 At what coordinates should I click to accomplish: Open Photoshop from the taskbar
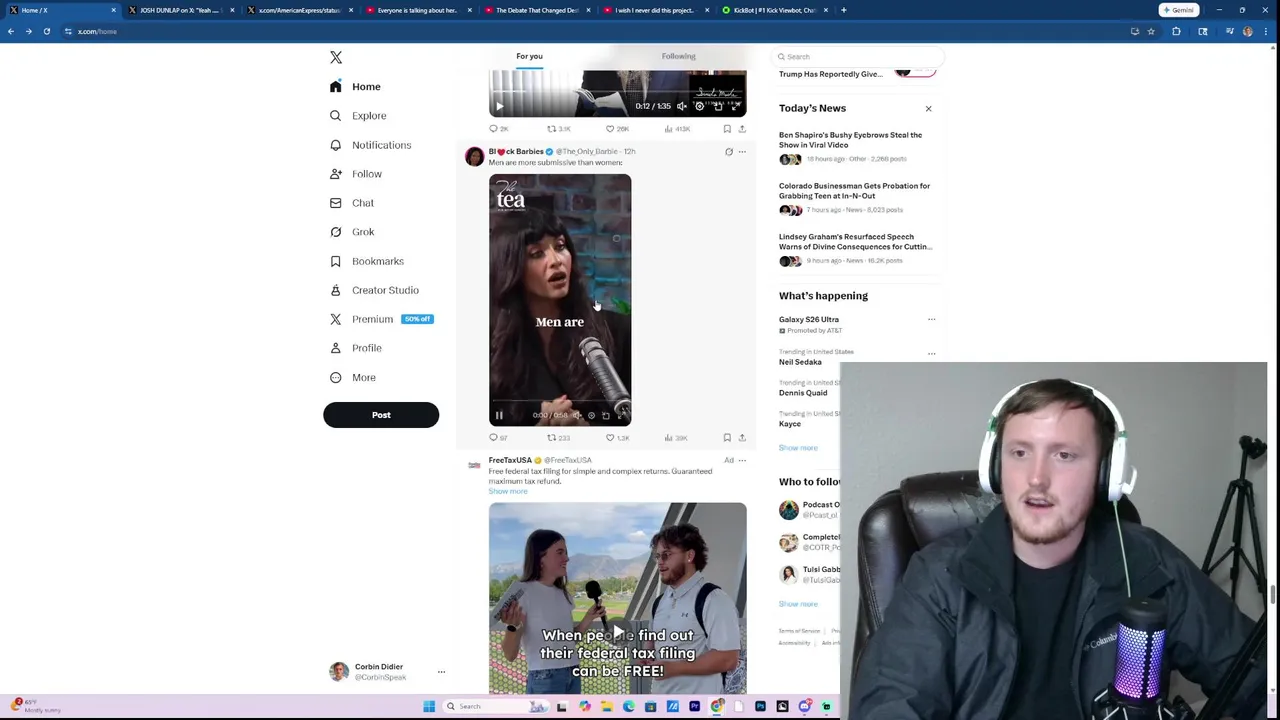click(760, 706)
